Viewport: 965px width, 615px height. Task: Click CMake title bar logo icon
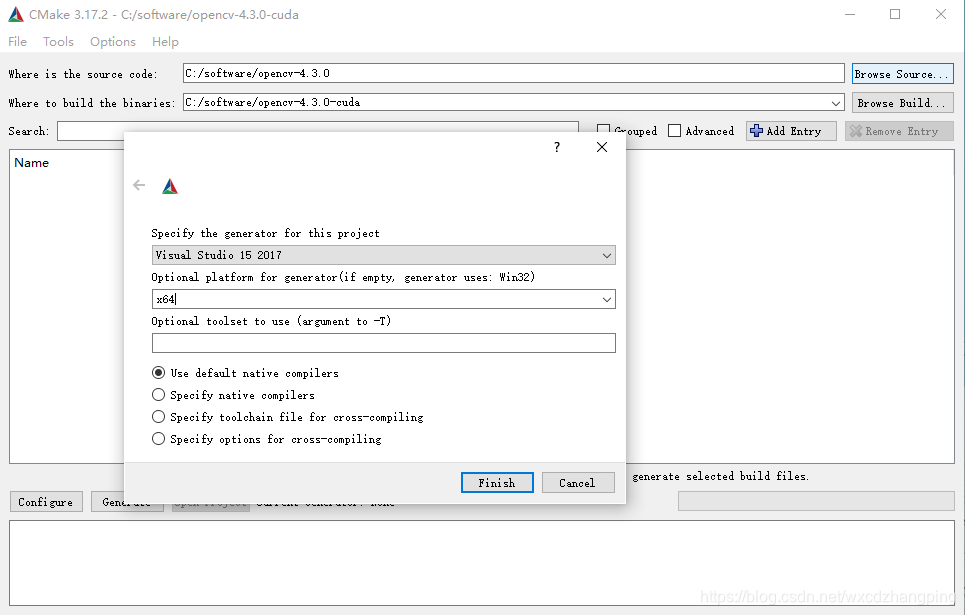[16, 15]
